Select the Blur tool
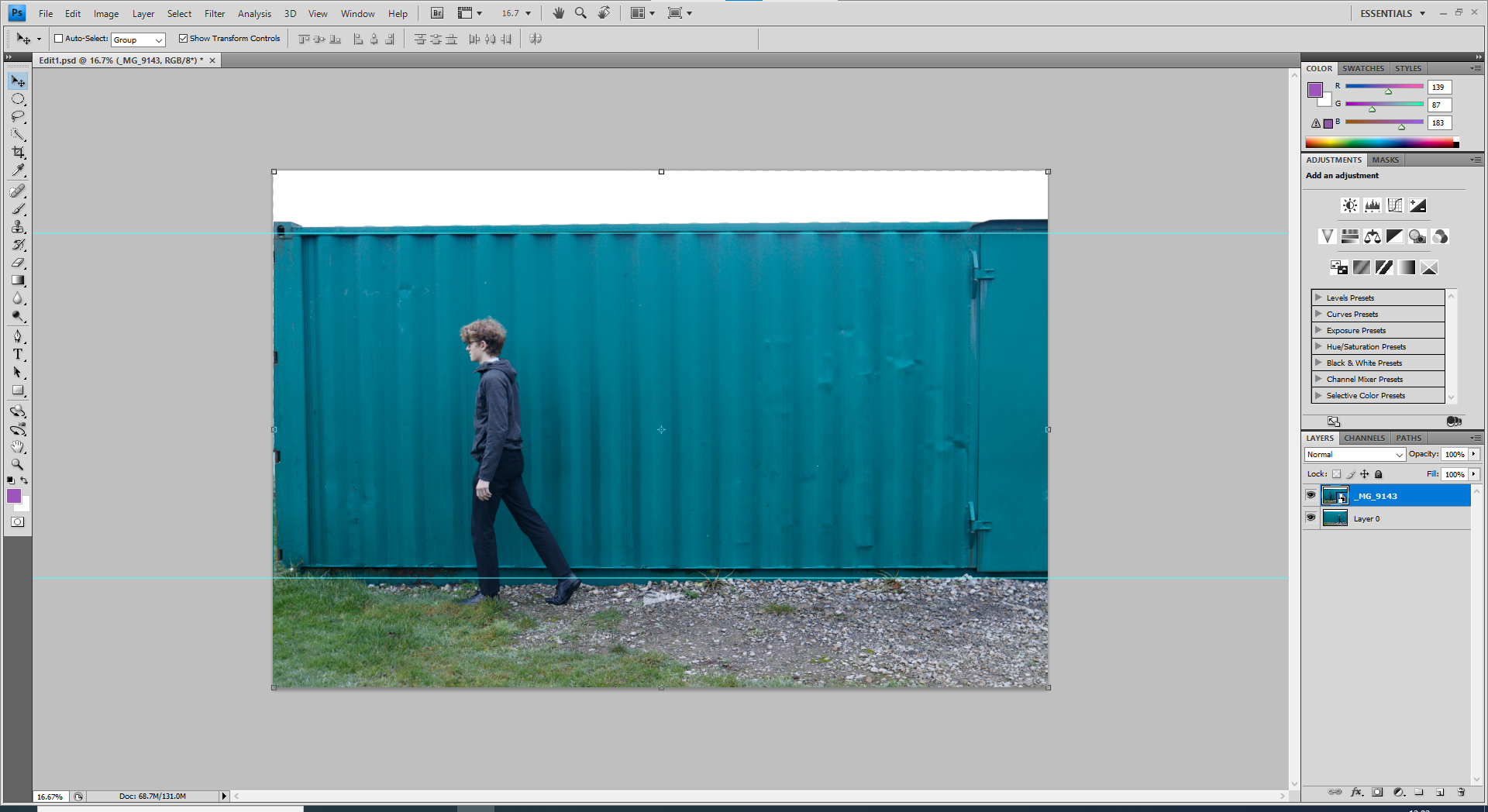This screenshot has width=1488, height=812. [18, 298]
